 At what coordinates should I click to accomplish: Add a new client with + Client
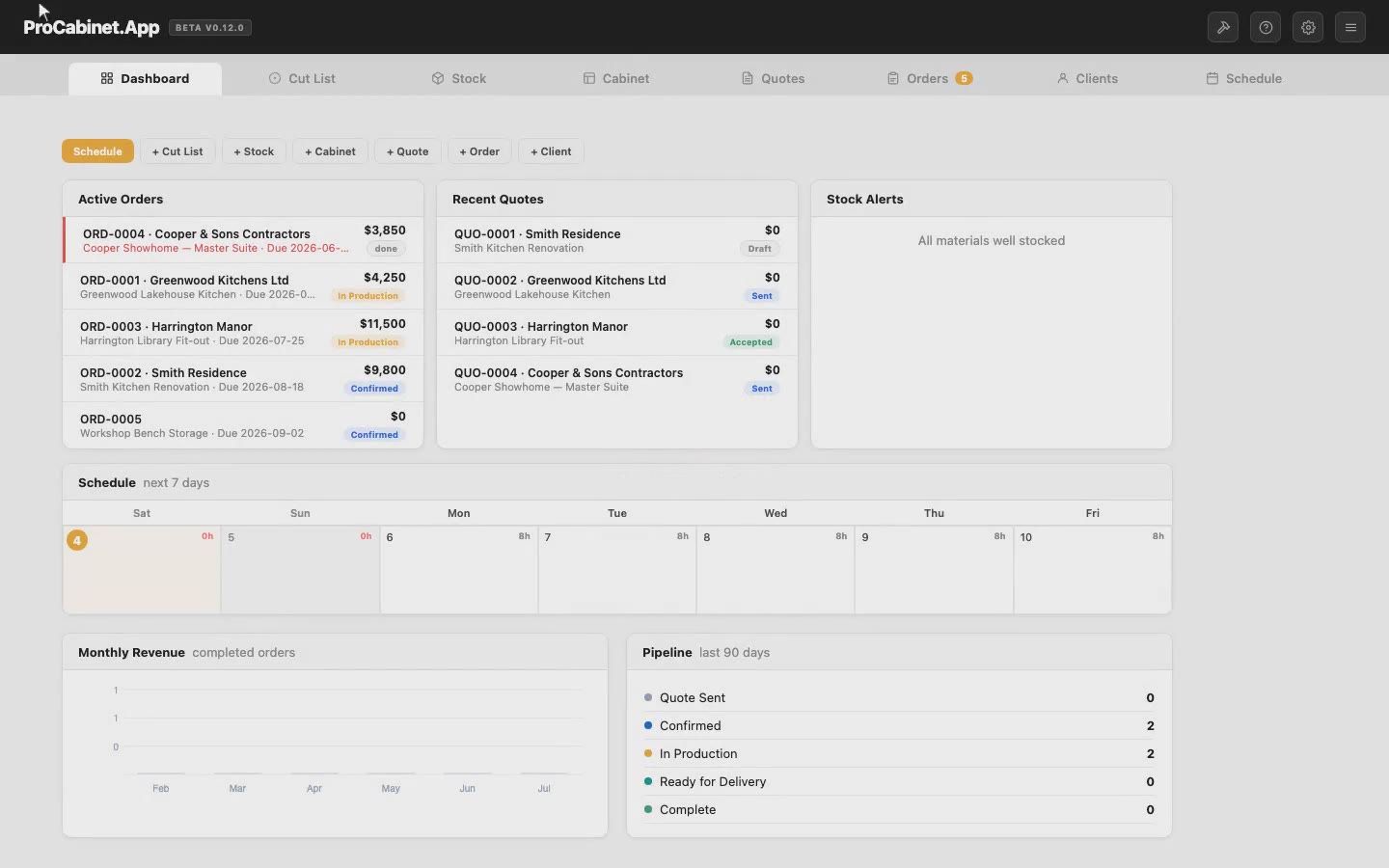[x=551, y=151]
